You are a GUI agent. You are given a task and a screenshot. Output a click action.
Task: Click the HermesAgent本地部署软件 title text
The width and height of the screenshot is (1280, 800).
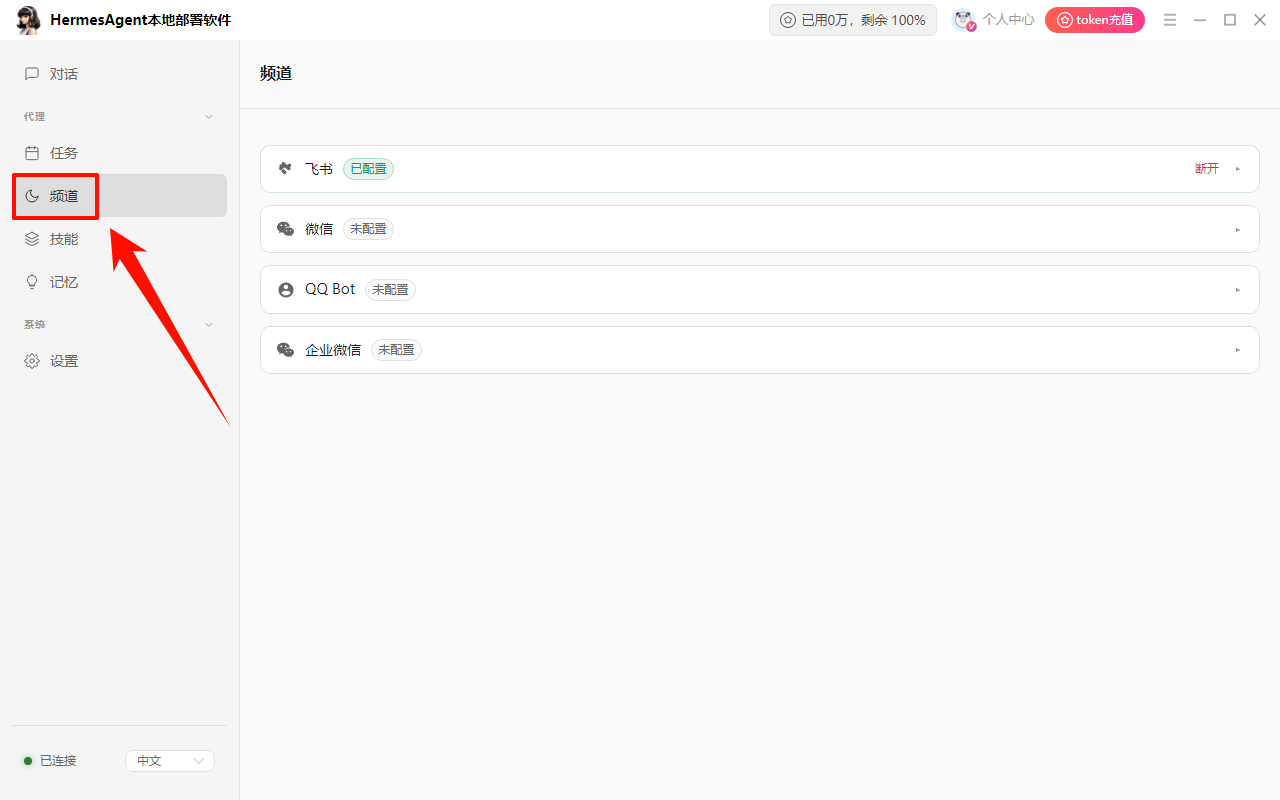(140, 20)
